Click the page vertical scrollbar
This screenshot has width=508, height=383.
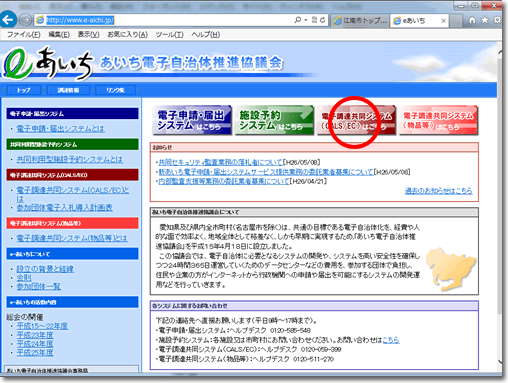coord(500,187)
